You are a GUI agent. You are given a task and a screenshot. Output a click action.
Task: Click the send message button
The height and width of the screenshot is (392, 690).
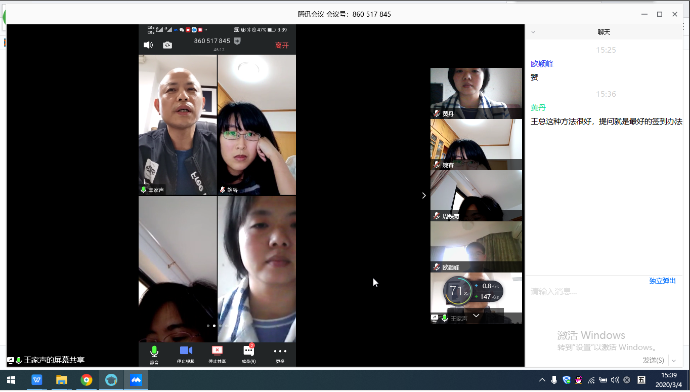pyautogui.click(x=653, y=360)
